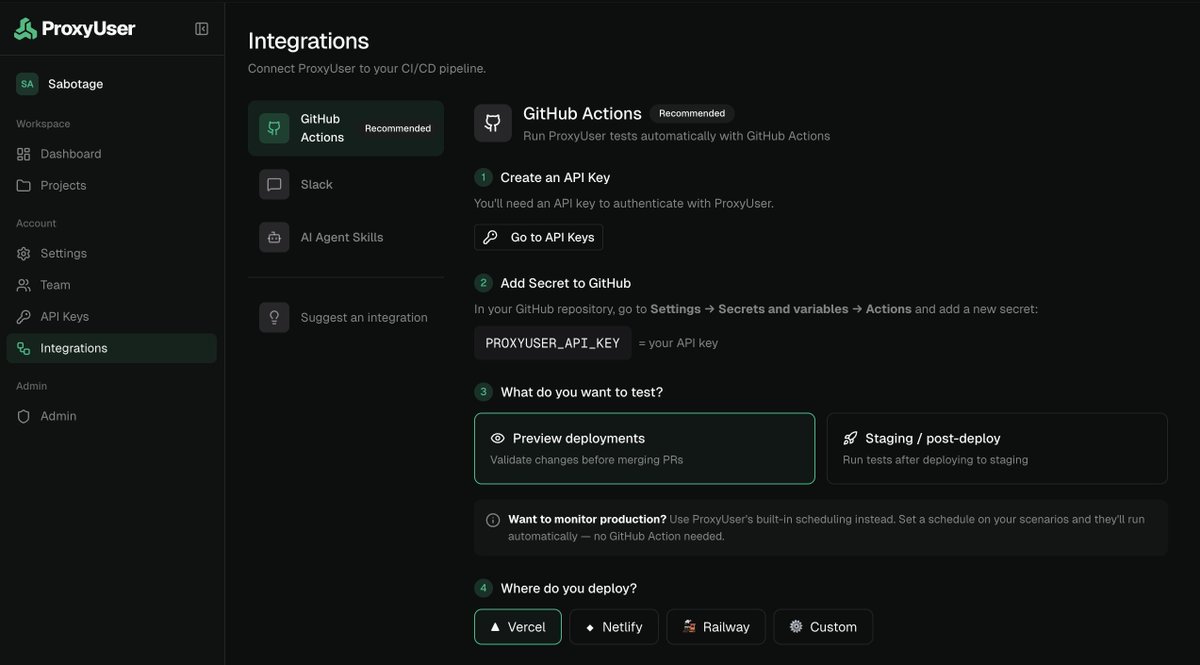1200x665 pixels.
Task: Click the Integrations icon in sidebar
Action: 24,348
